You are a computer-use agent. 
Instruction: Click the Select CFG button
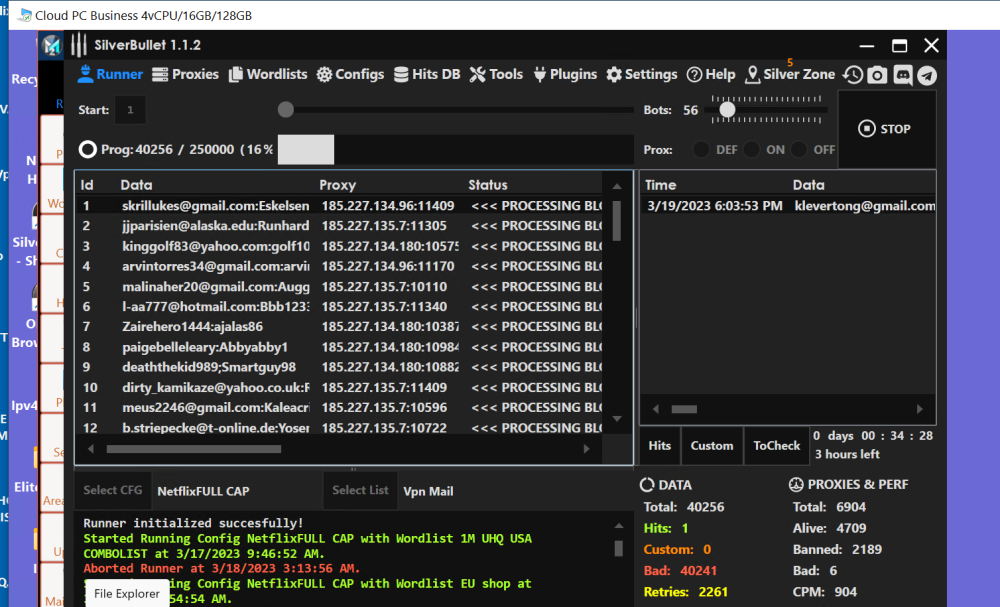coord(113,491)
